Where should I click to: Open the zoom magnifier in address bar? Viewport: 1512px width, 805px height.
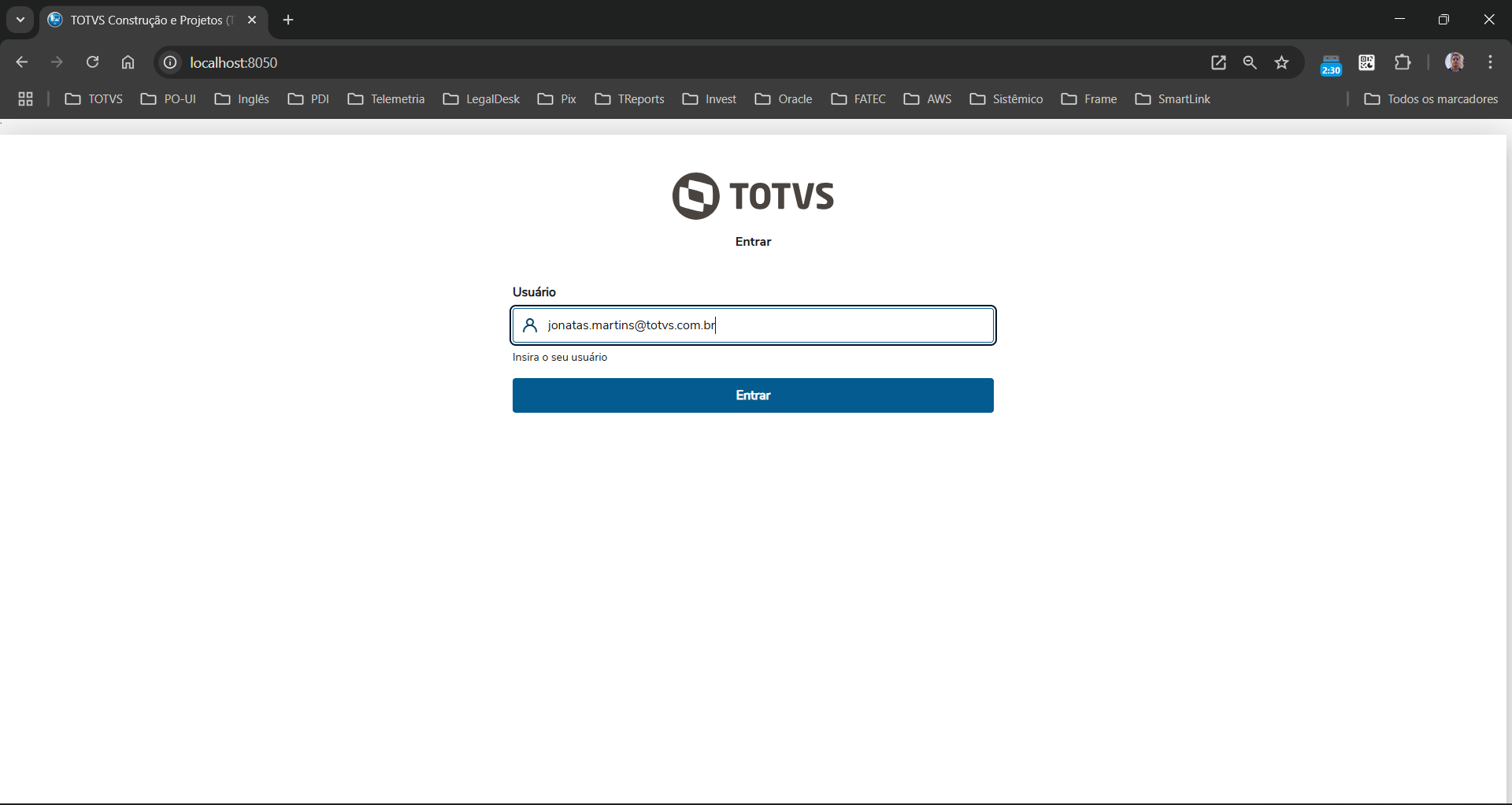(x=1250, y=62)
